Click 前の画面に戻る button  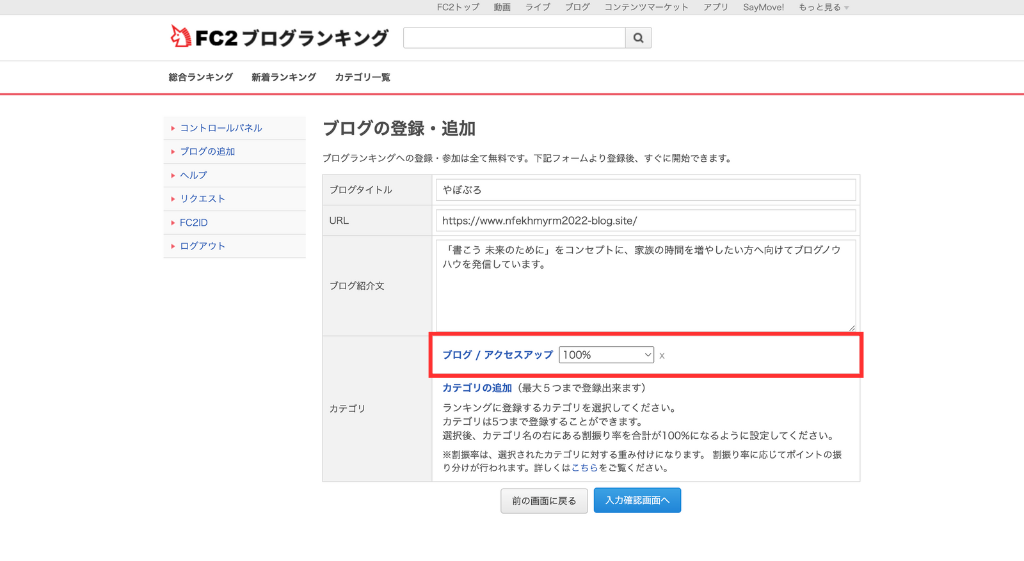(x=544, y=501)
